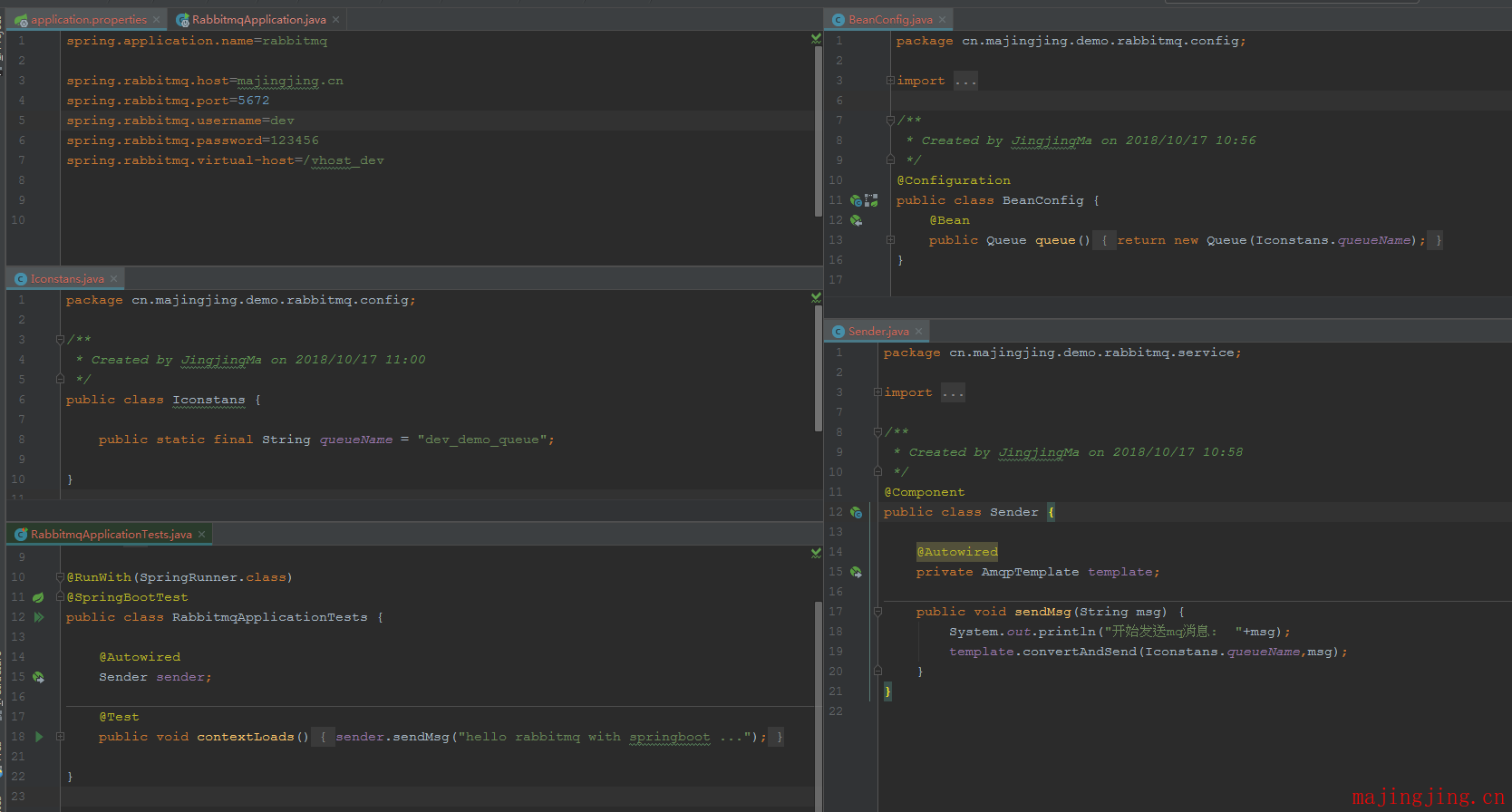Collapse the Javadoc comment in Iconstans.java
Image resolution: width=1512 pixels, height=812 pixels.
60,340
